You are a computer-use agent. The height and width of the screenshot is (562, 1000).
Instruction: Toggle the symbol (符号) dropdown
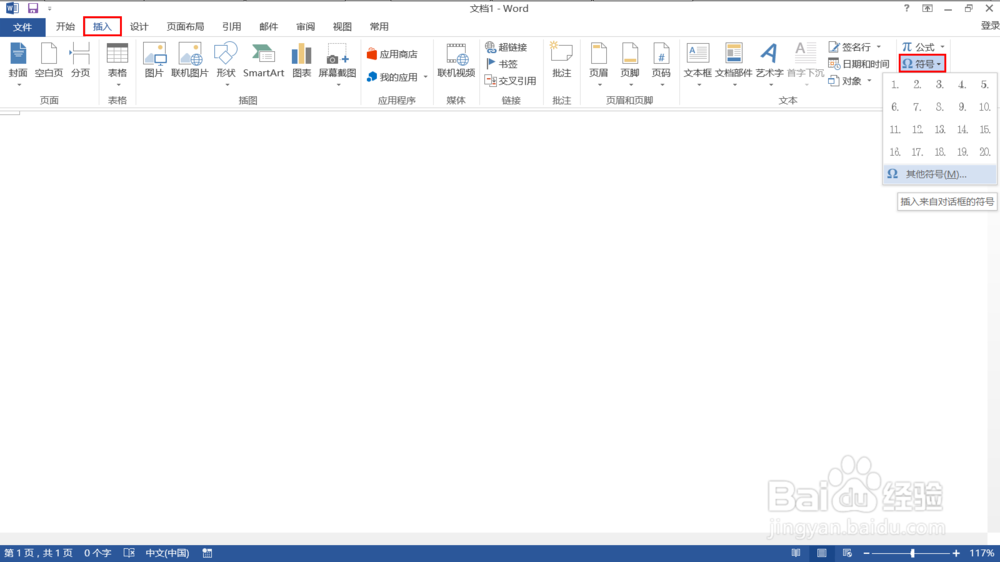tap(922, 64)
